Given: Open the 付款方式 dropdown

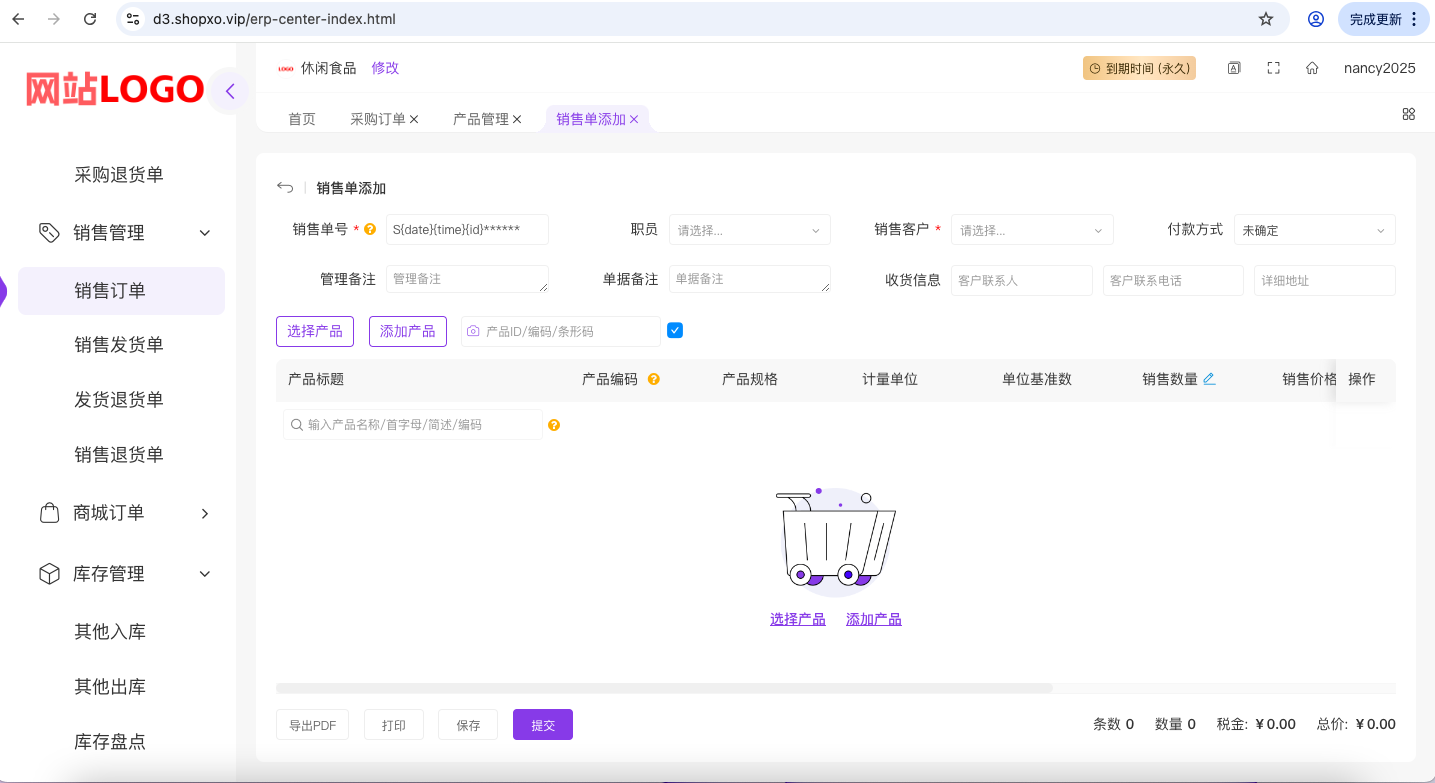Looking at the screenshot, I should coord(1315,230).
